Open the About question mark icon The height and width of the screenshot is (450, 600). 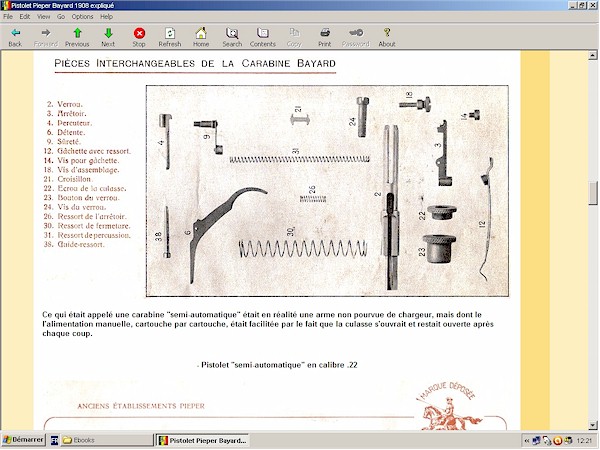[x=387, y=33]
